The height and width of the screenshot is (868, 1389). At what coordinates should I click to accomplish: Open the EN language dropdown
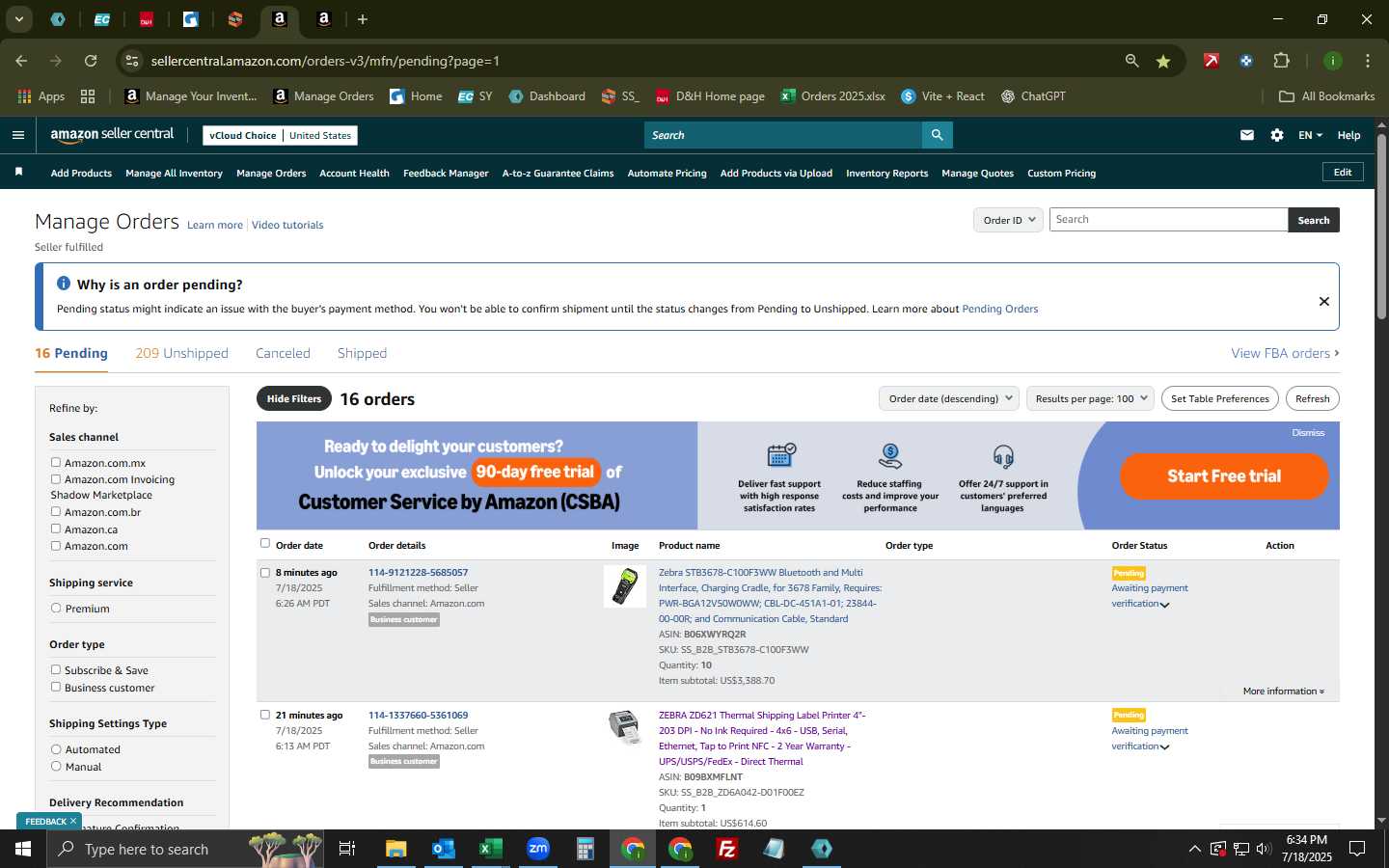tap(1310, 135)
